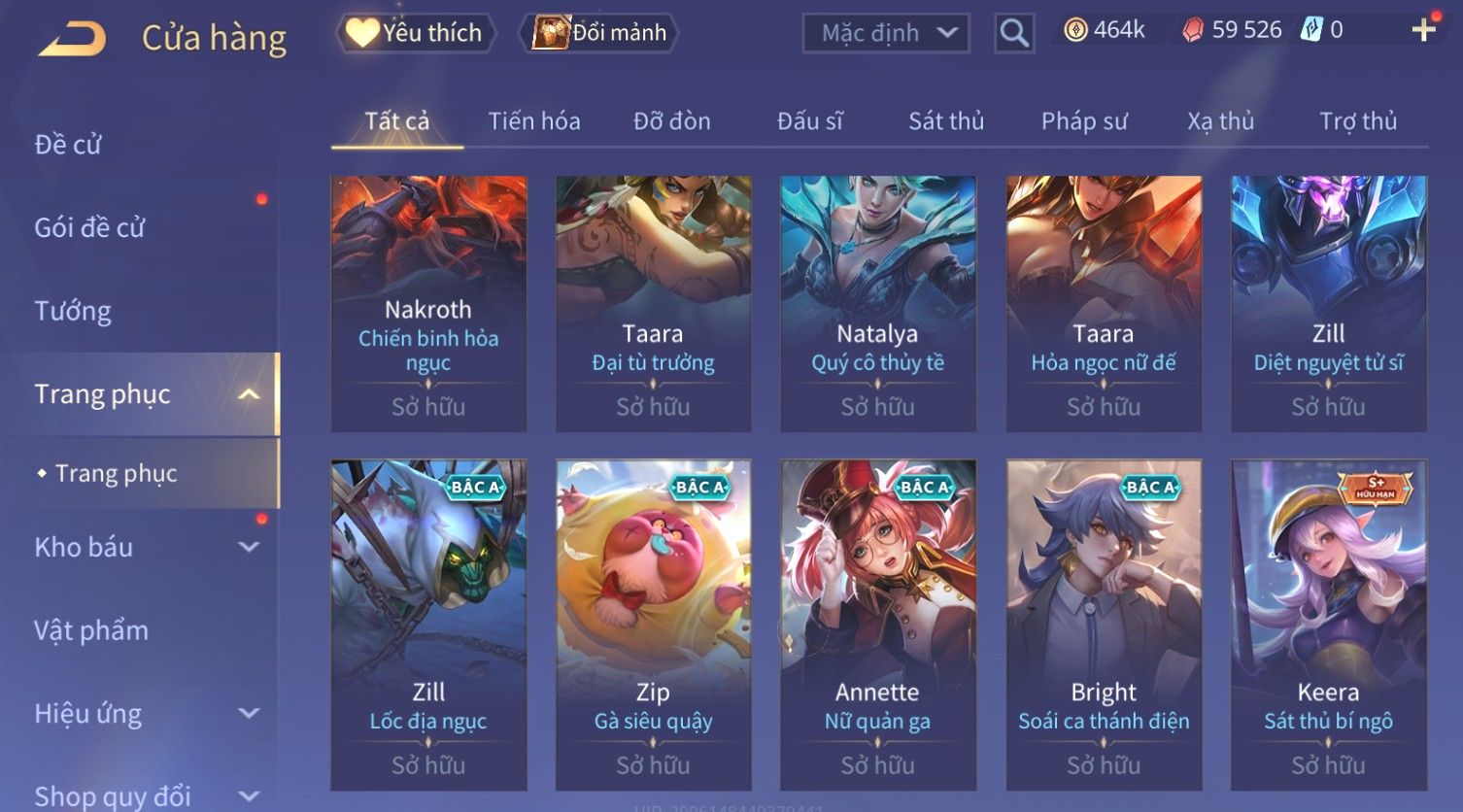Open the search magnifier icon
1463x812 pixels.
1014,33
